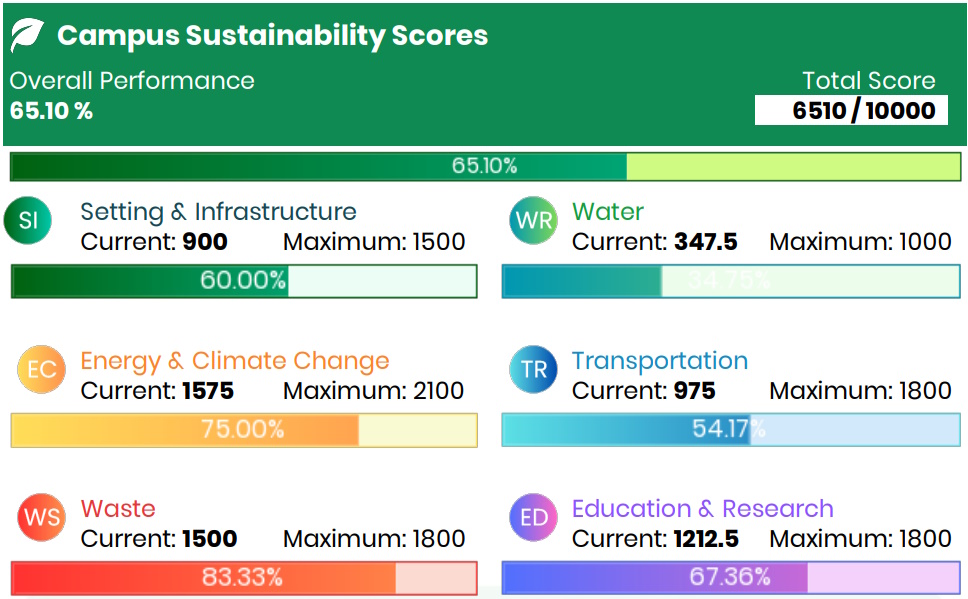The height and width of the screenshot is (599, 968).
Task: Click the WS waste badge icon
Action: click(41, 518)
